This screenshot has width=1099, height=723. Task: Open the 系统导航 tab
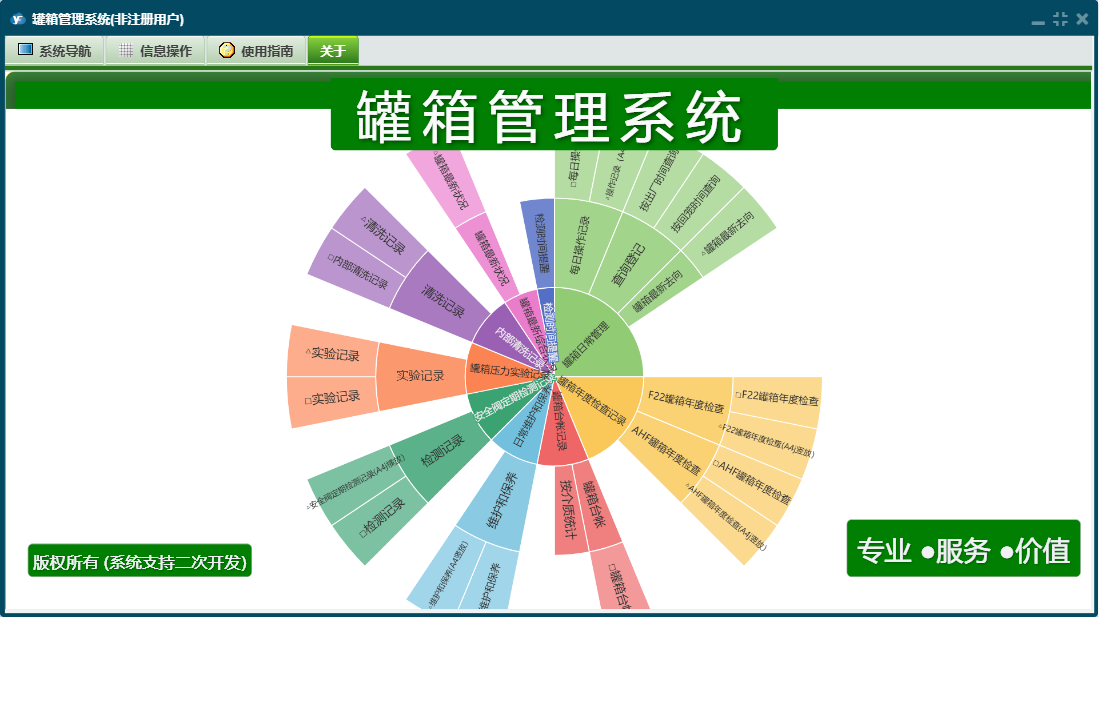55,50
